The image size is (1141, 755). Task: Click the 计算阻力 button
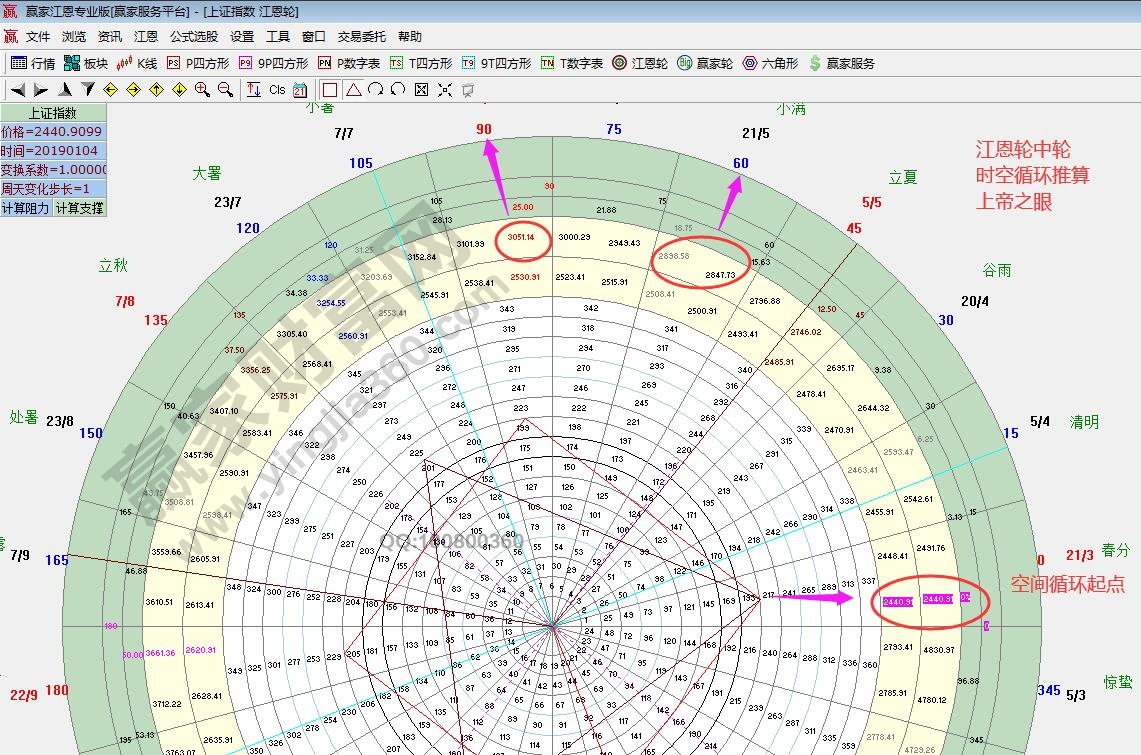(x=26, y=208)
